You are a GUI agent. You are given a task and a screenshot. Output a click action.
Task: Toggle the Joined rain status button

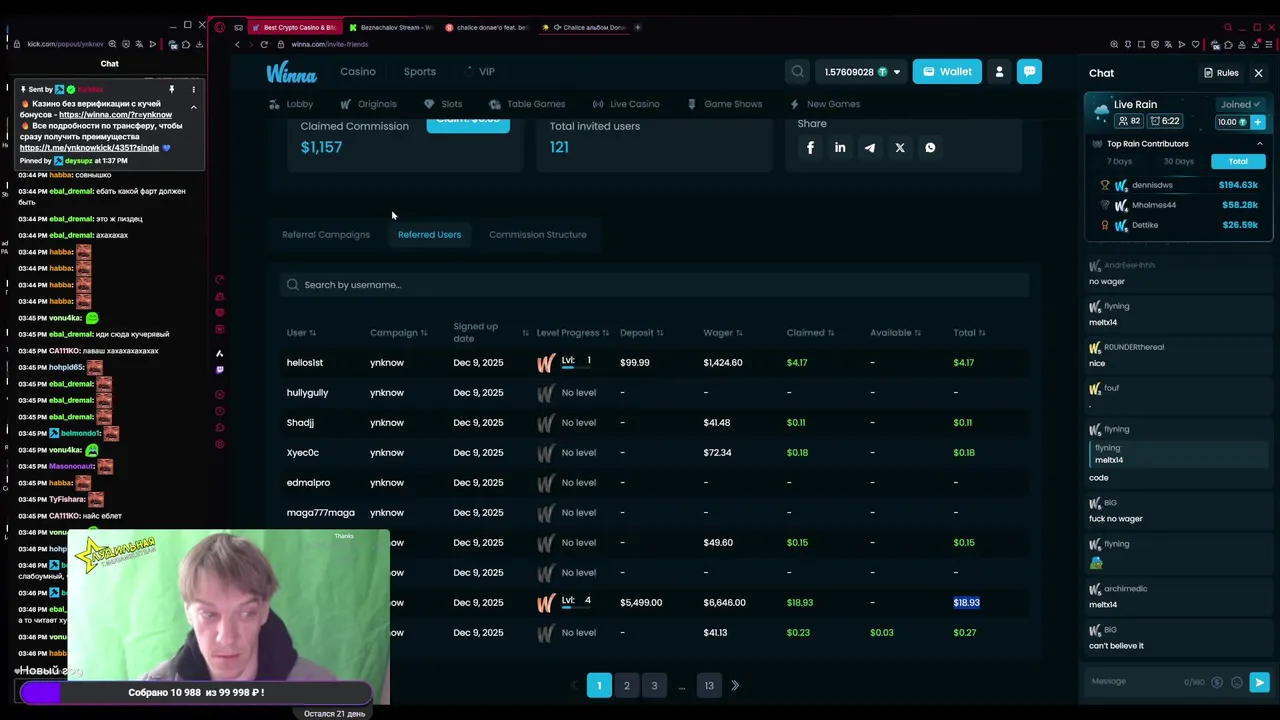click(1241, 104)
